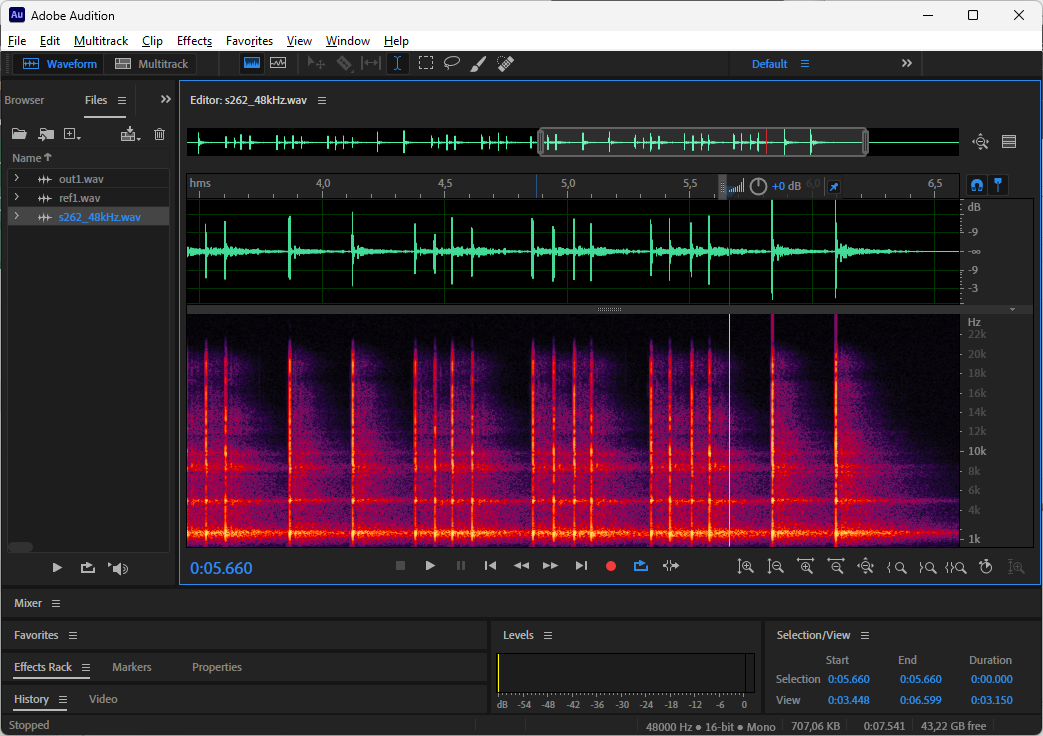Select the Move tool
The width and height of the screenshot is (1043, 736).
coord(316,63)
